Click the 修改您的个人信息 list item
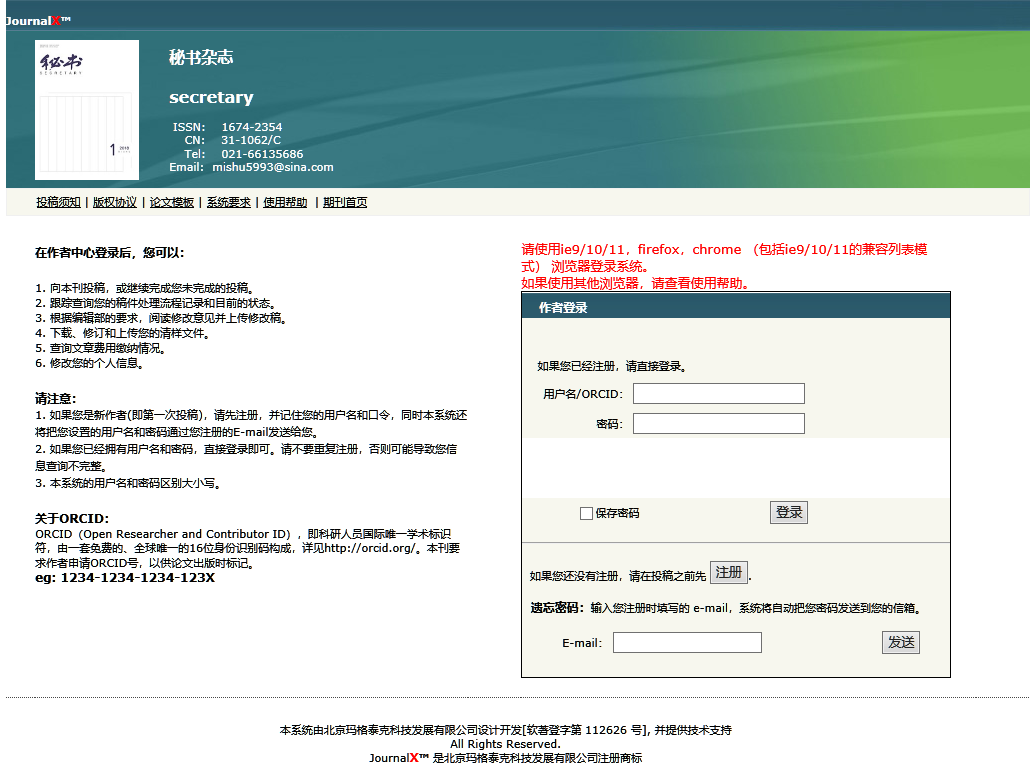Image resolution: width=1036 pixels, height=783 pixels. coord(90,363)
